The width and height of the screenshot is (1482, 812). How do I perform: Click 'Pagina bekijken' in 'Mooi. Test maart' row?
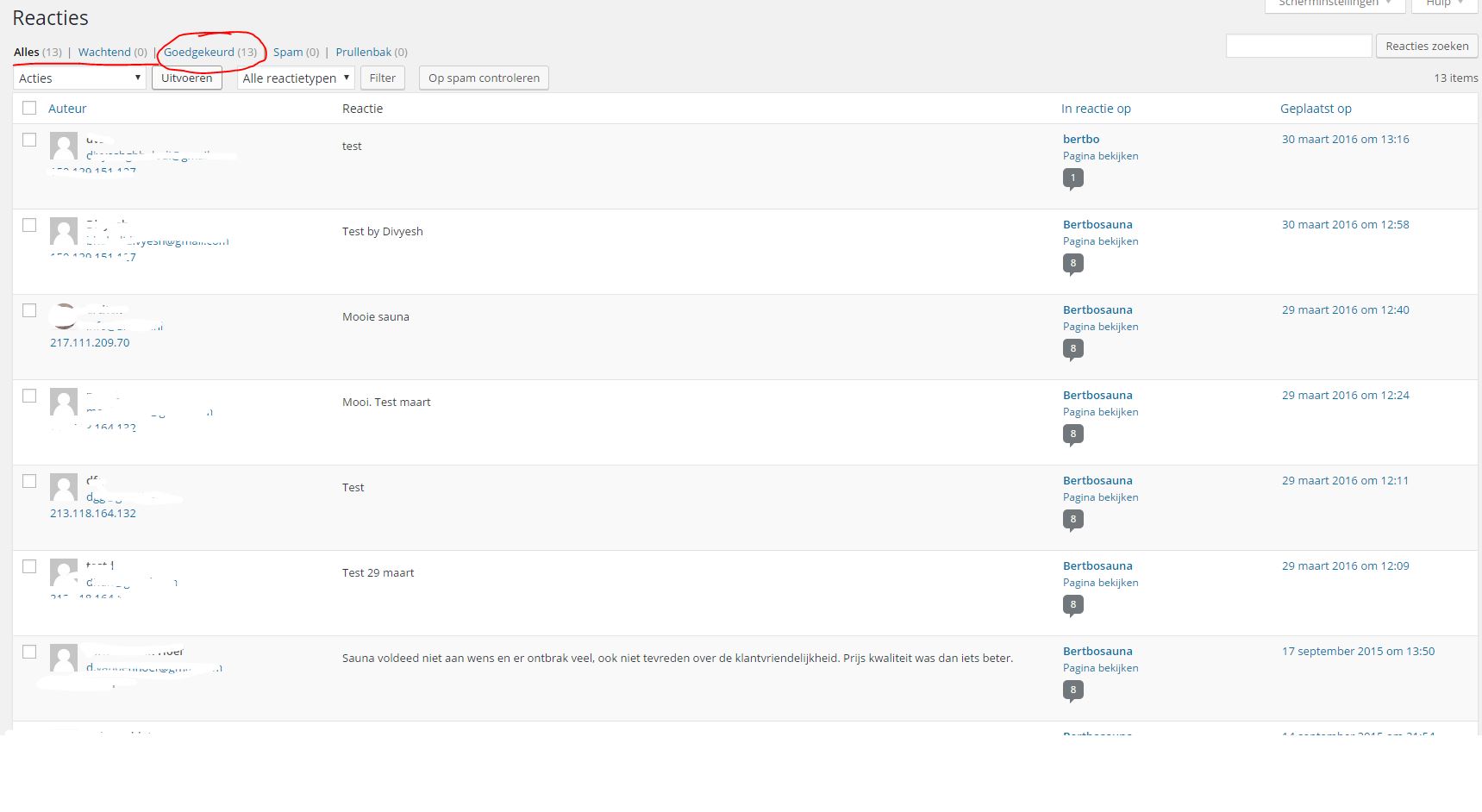(x=1100, y=412)
